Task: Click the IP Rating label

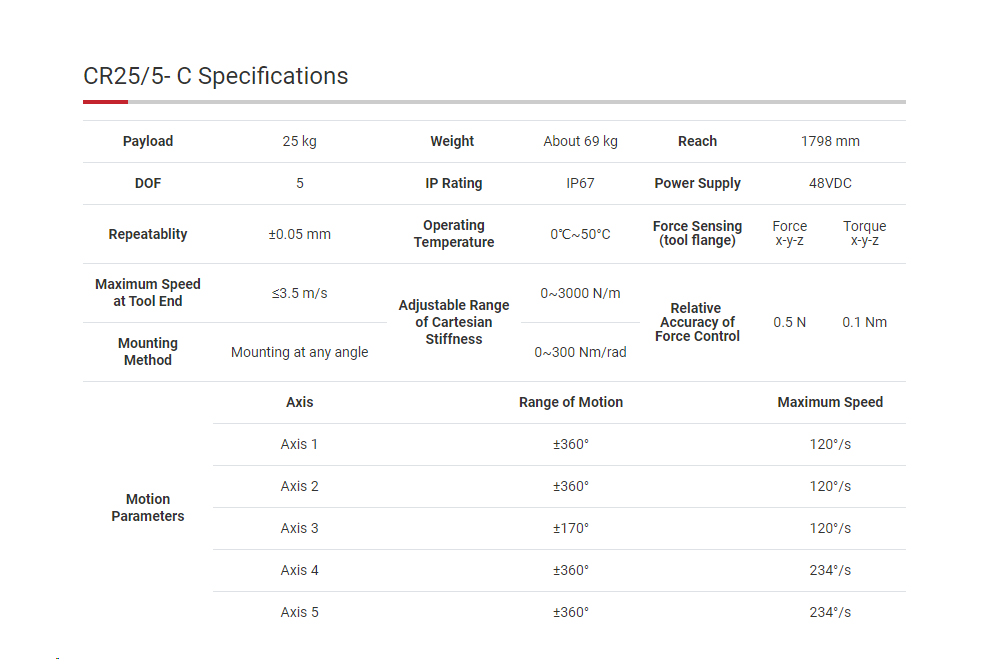Action: pyautogui.click(x=453, y=184)
